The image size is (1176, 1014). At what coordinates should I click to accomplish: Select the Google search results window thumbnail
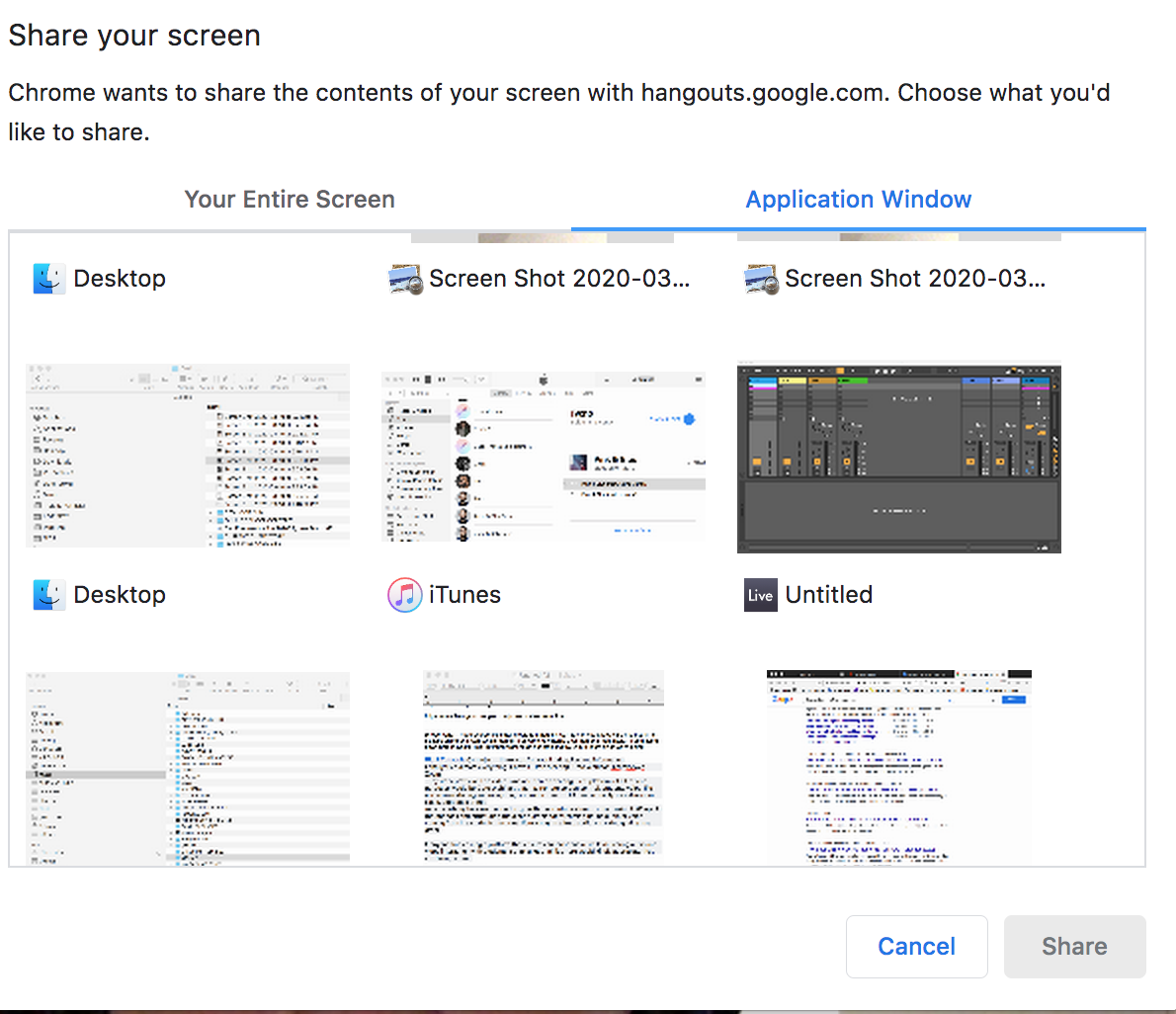pyautogui.click(x=899, y=767)
